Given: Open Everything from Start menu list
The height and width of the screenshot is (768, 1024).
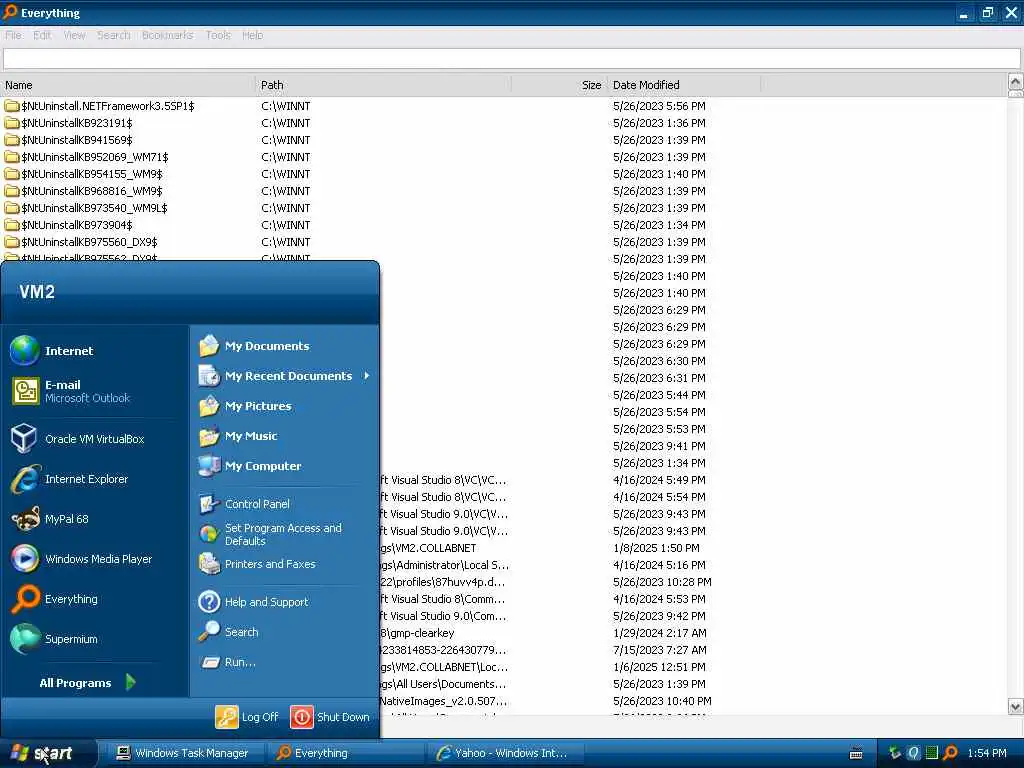Looking at the screenshot, I should coord(54,599).
